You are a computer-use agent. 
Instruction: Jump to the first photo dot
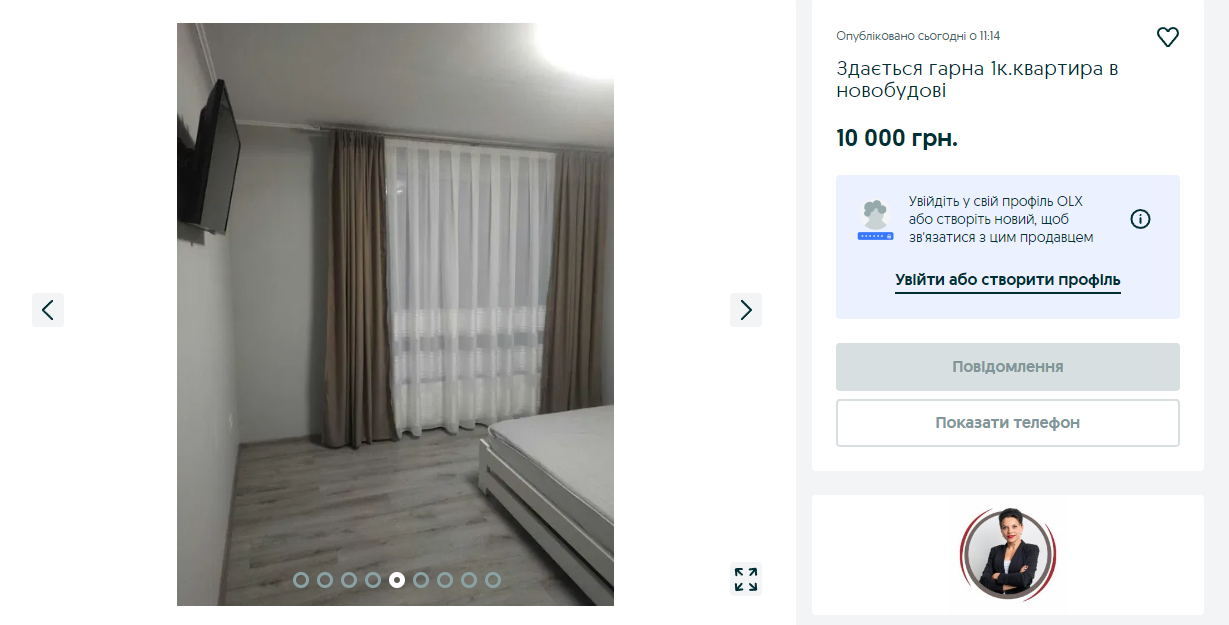click(x=301, y=579)
